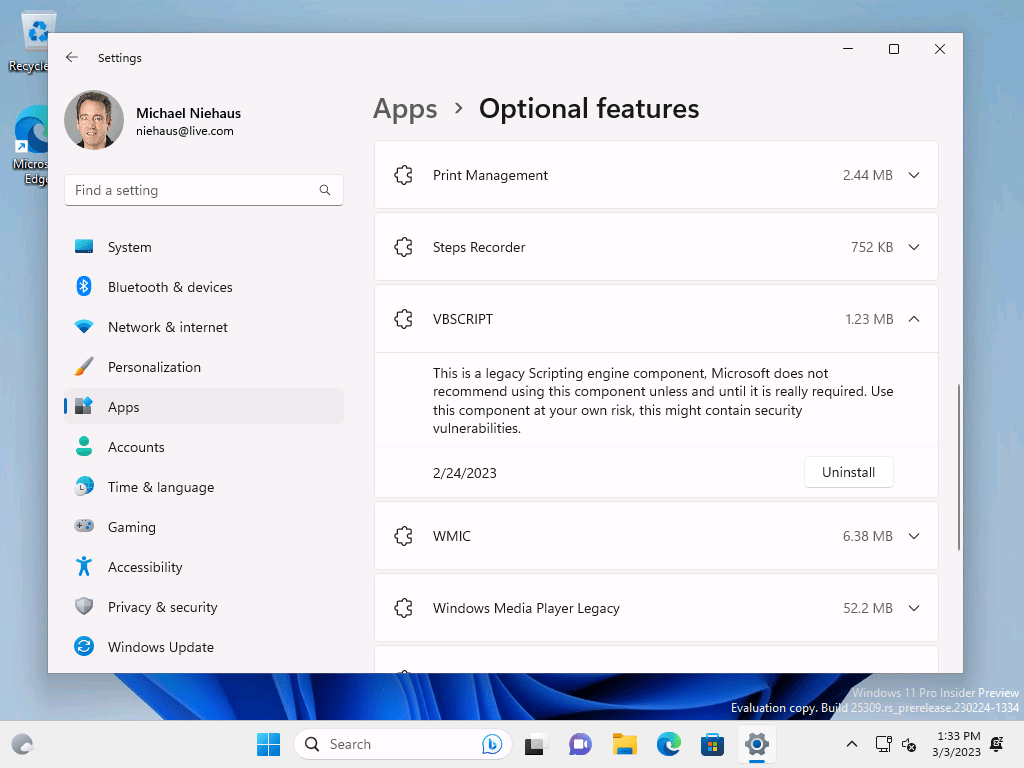This screenshot has height=768, width=1024.
Task: Click the muted volume icon in the tray
Action: [909, 744]
